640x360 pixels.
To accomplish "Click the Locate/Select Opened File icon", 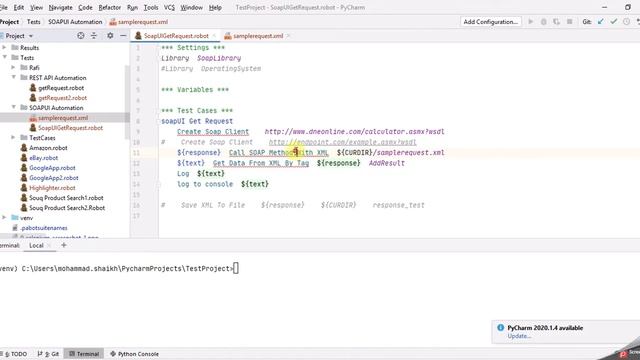I will (x=81, y=36).
